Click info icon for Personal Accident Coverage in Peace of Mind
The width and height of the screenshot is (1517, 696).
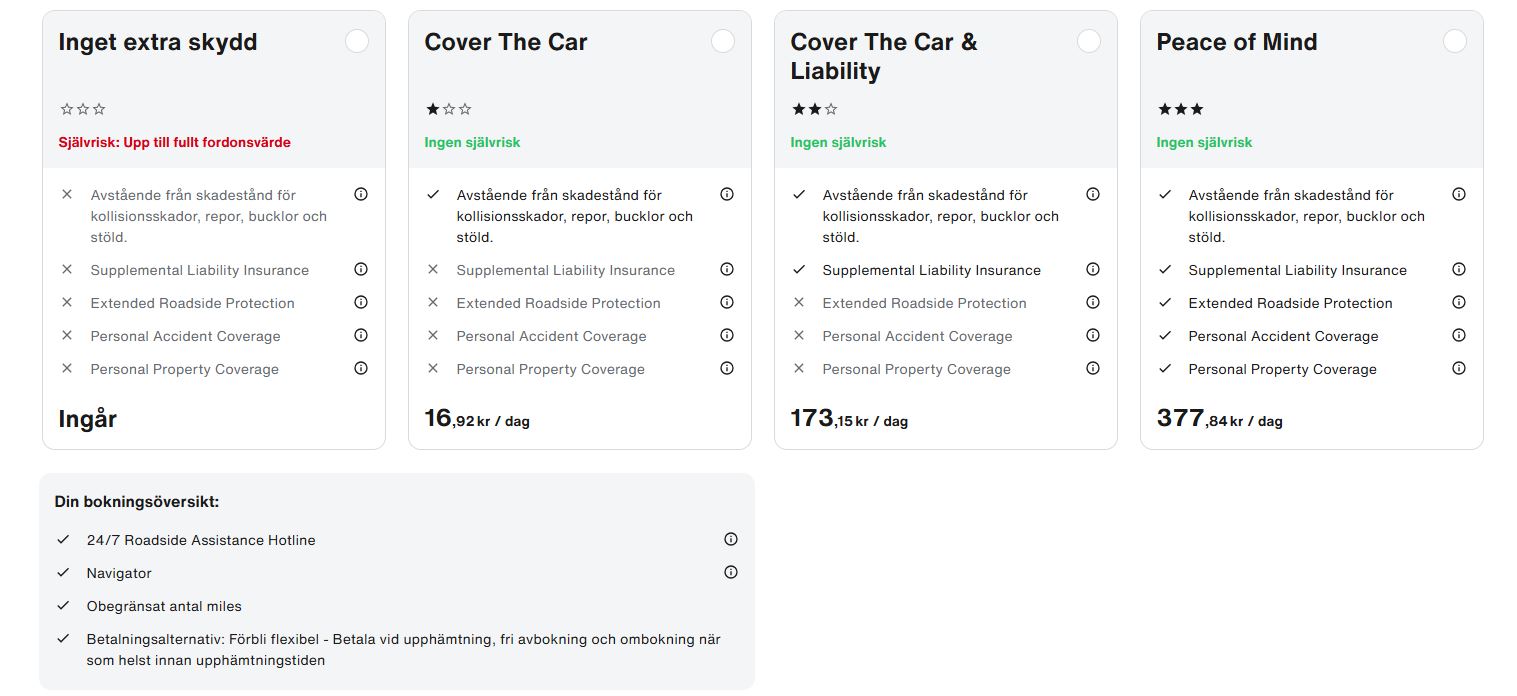1459,335
